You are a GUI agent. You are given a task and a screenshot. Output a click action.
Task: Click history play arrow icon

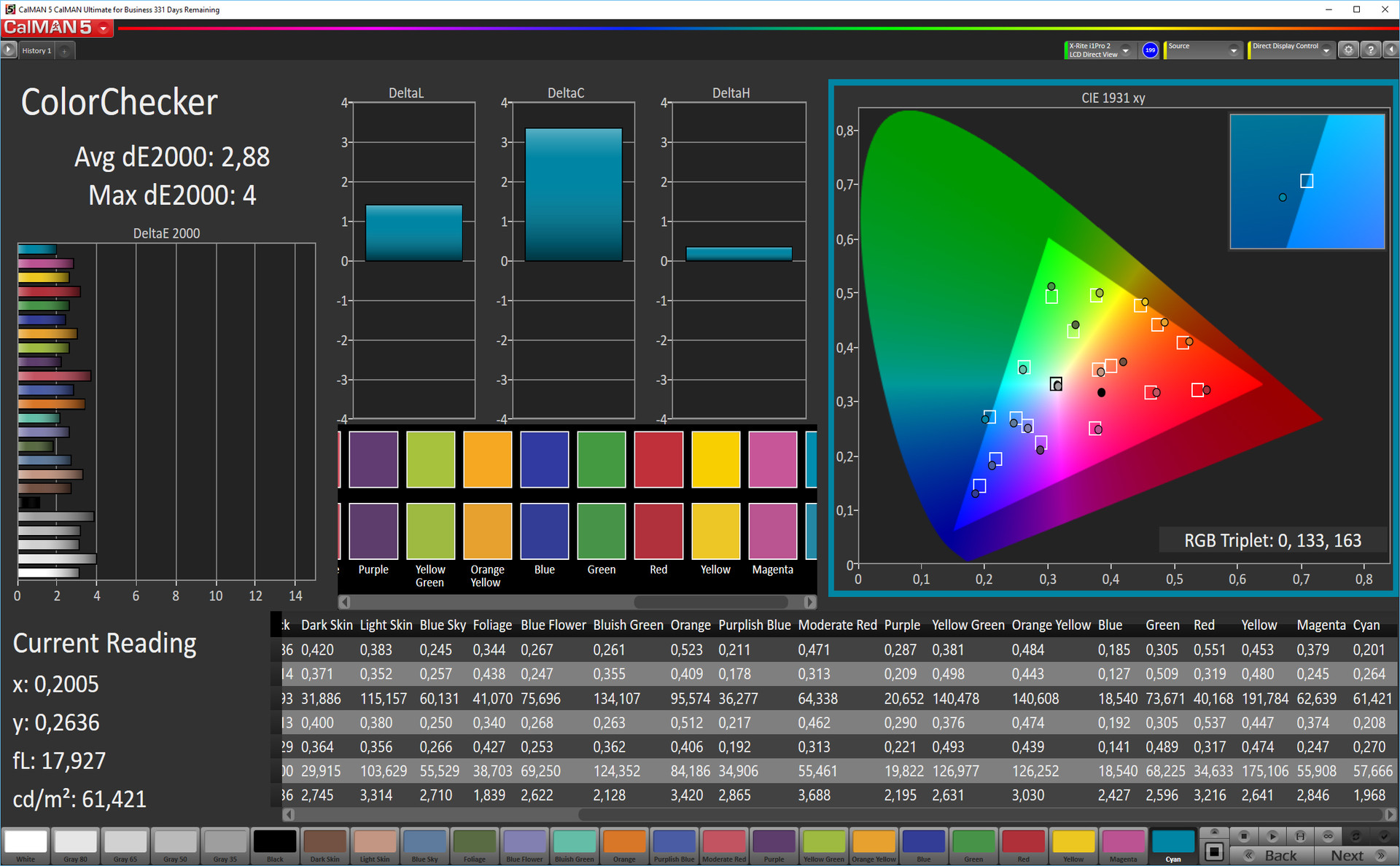pyautogui.click(x=8, y=50)
